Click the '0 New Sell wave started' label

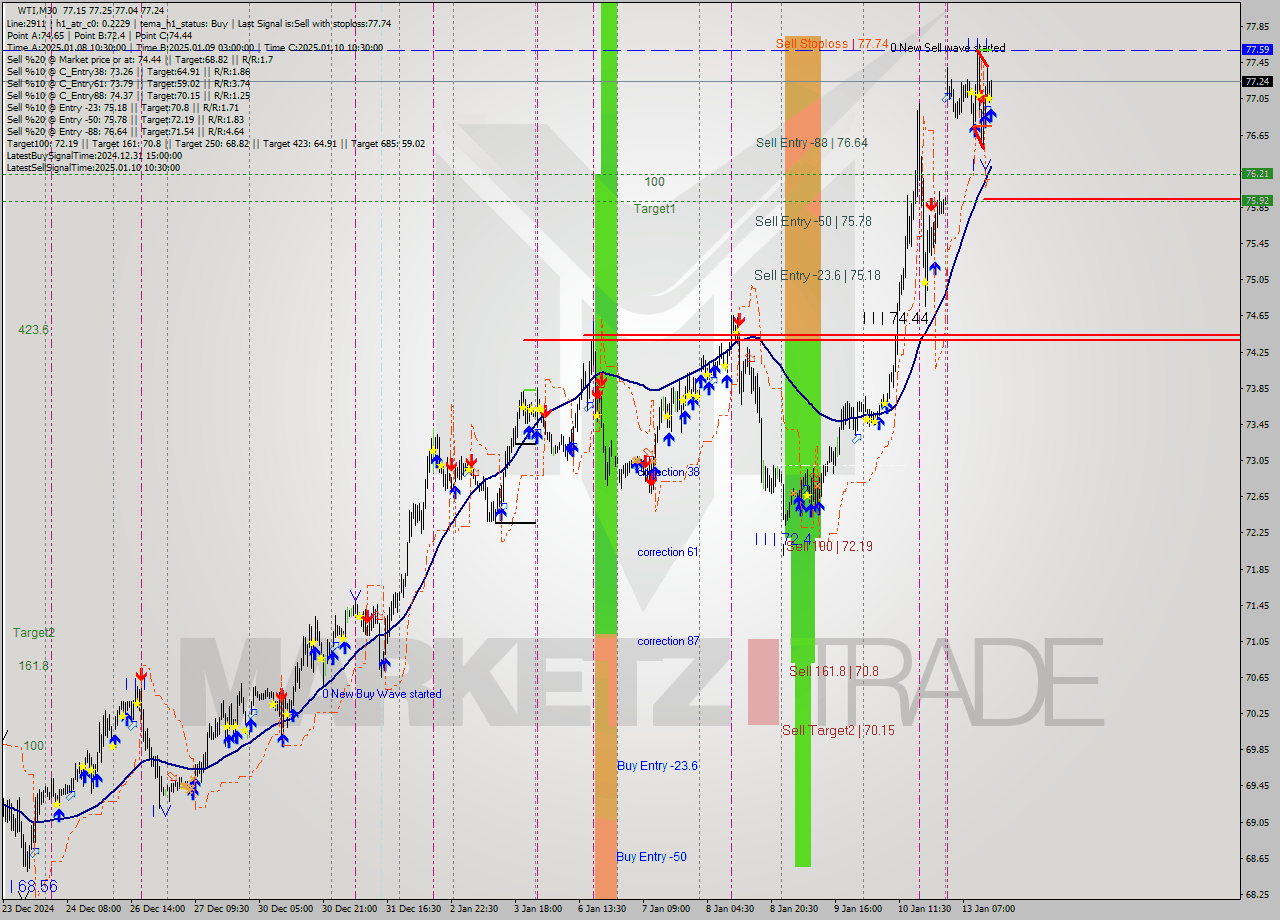[x=948, y=48]
